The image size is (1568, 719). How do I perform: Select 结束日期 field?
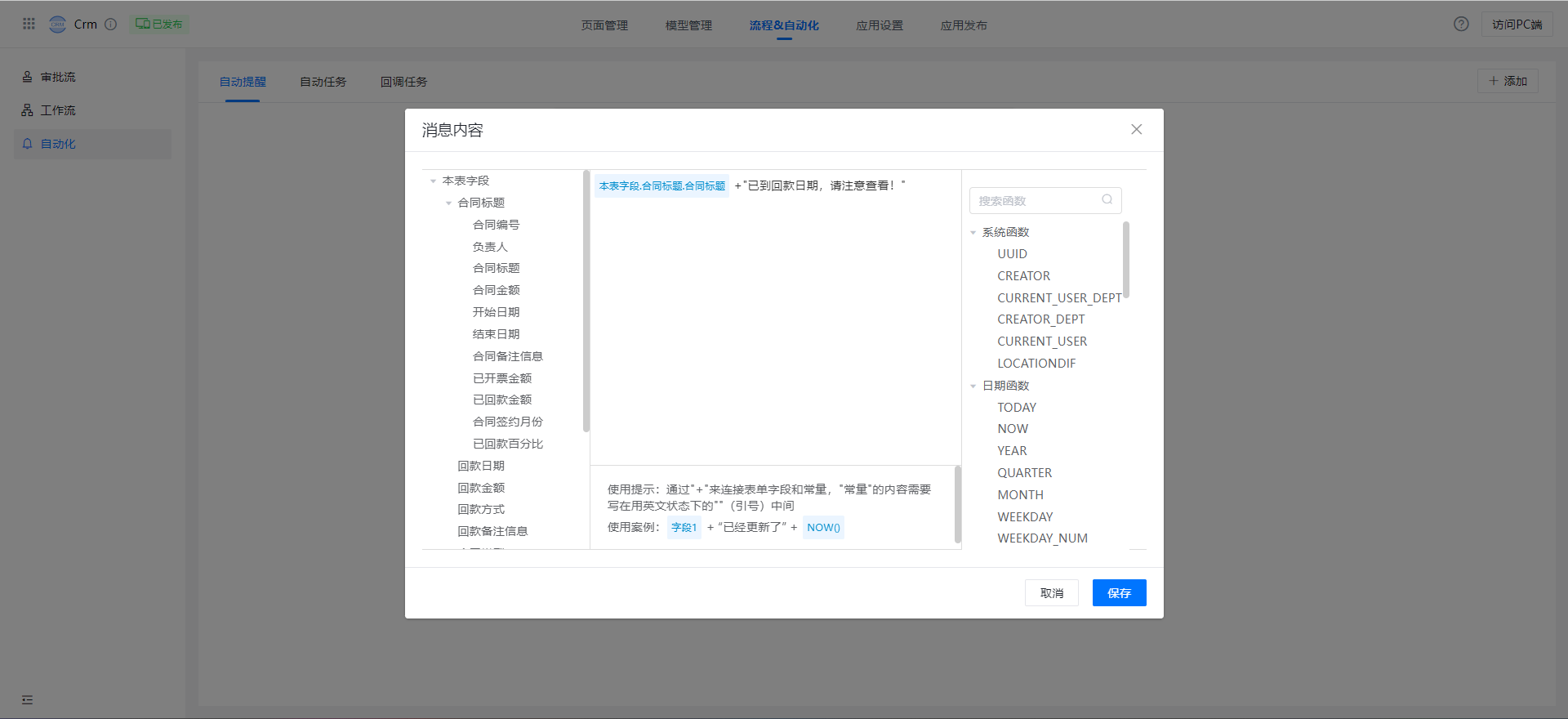(496, 334)
